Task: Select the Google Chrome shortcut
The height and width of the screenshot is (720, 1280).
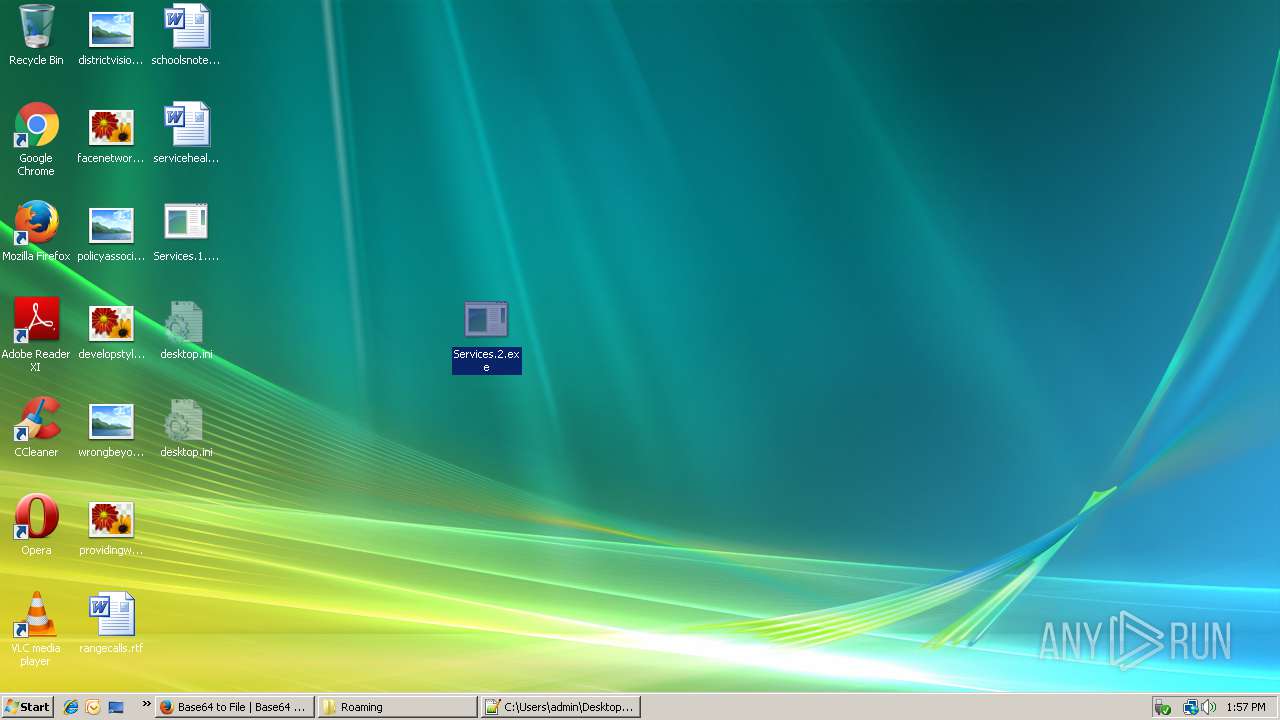Action: (x=36, y=139)
